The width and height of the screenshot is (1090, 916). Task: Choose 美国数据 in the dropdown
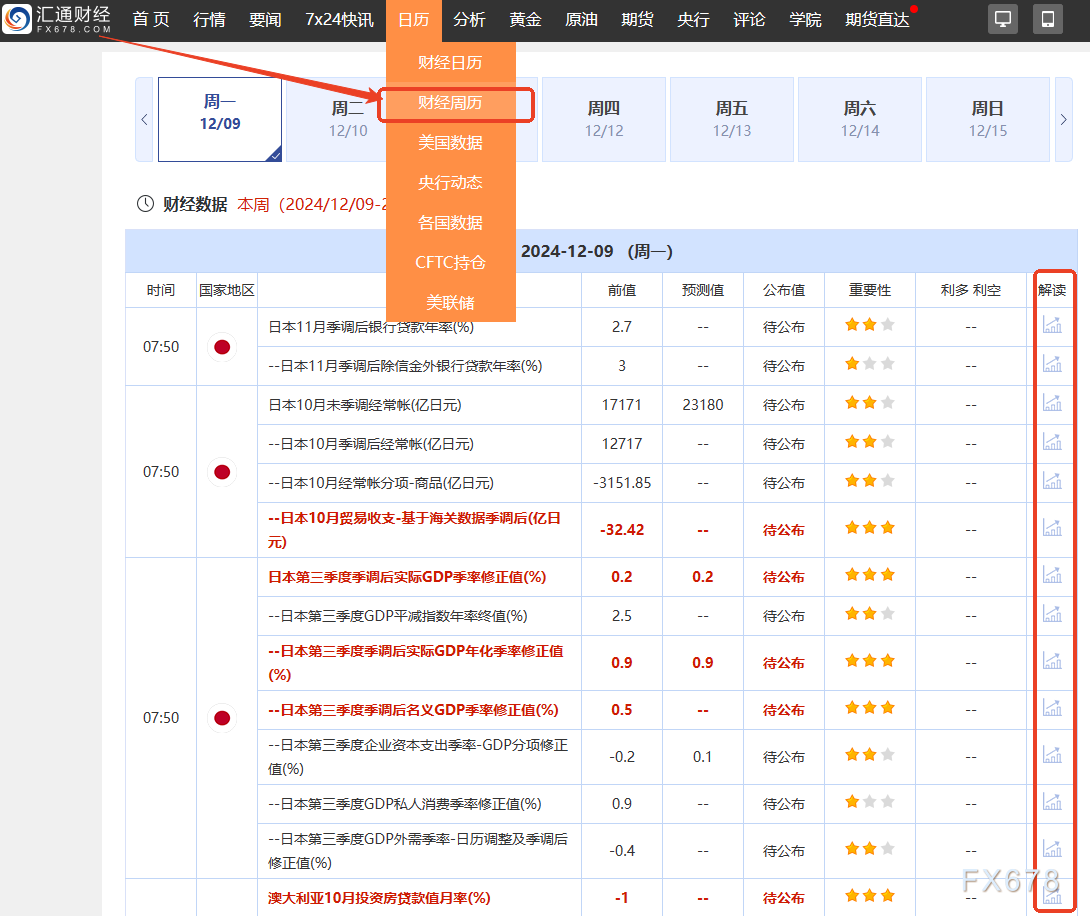pos(450,143)
